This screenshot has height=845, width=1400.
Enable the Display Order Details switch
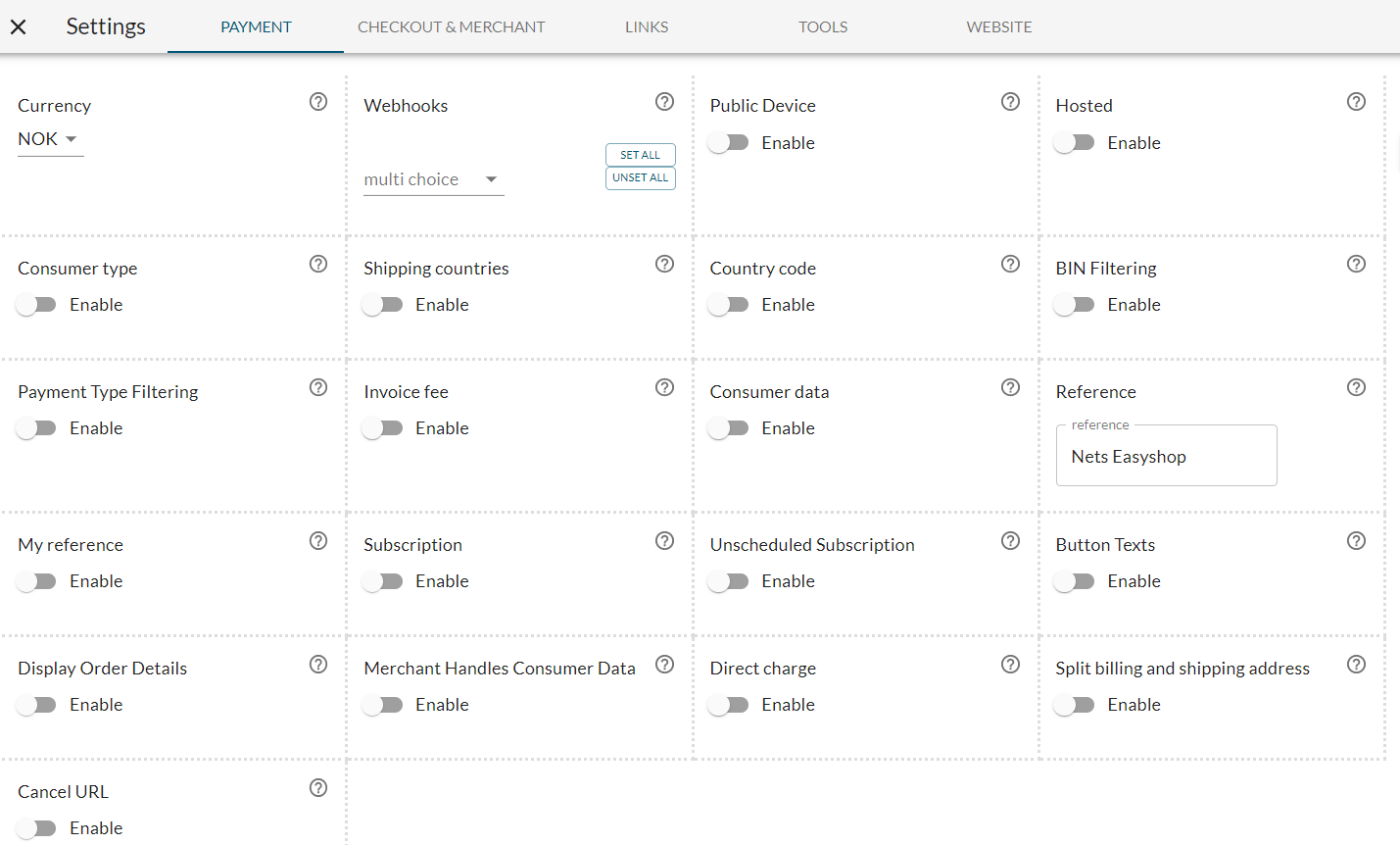(37, 705)
